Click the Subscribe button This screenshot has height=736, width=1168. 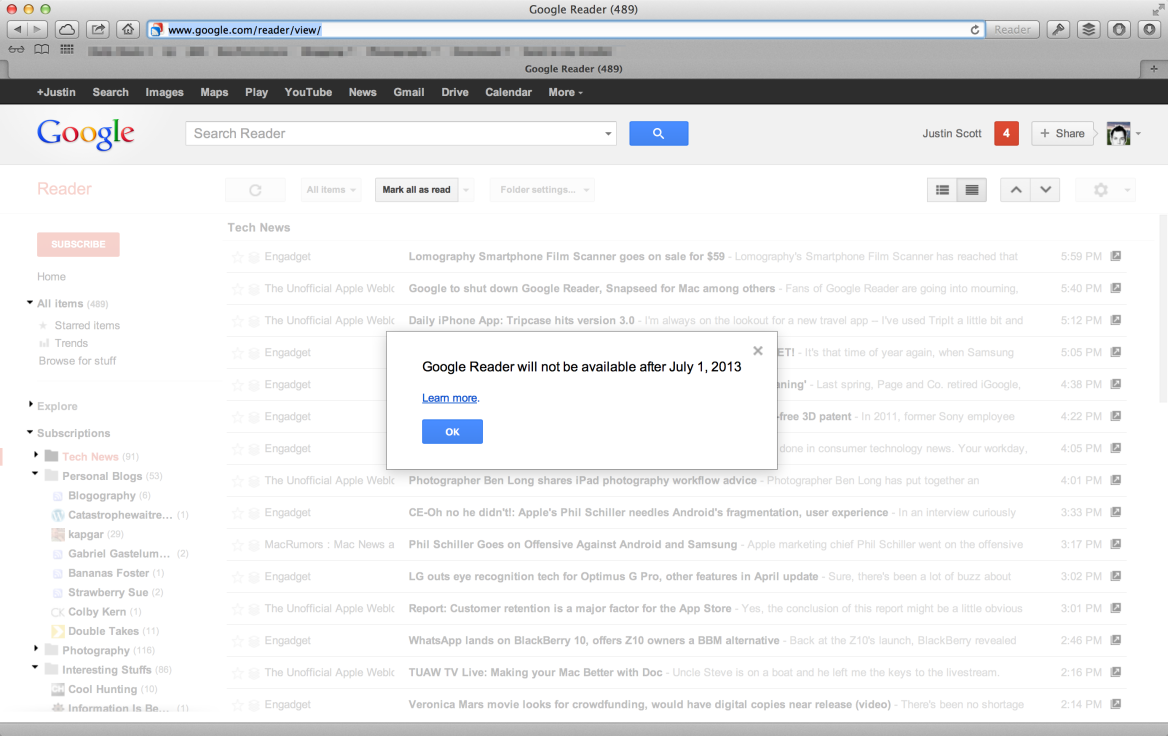[78, 244]
